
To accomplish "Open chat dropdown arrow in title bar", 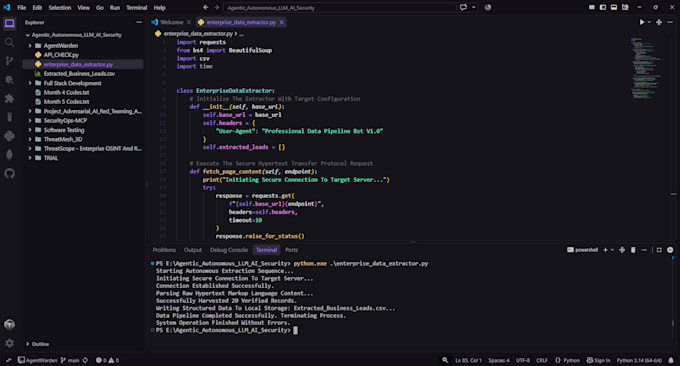I will [474, 7].
